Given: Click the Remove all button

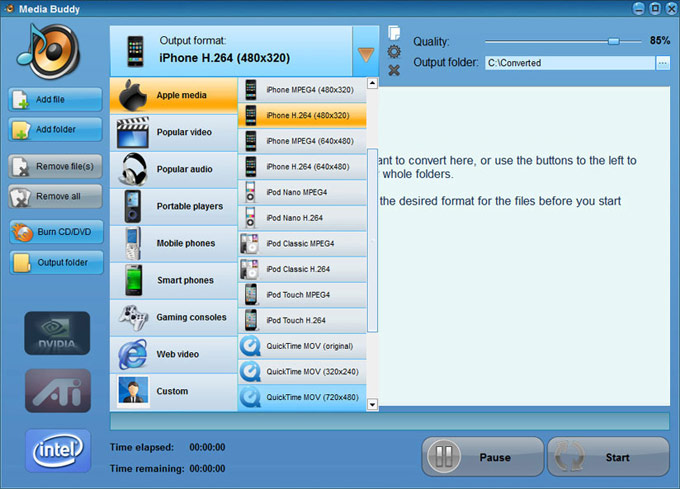Looking at the screenshot, I should point(56,196).
